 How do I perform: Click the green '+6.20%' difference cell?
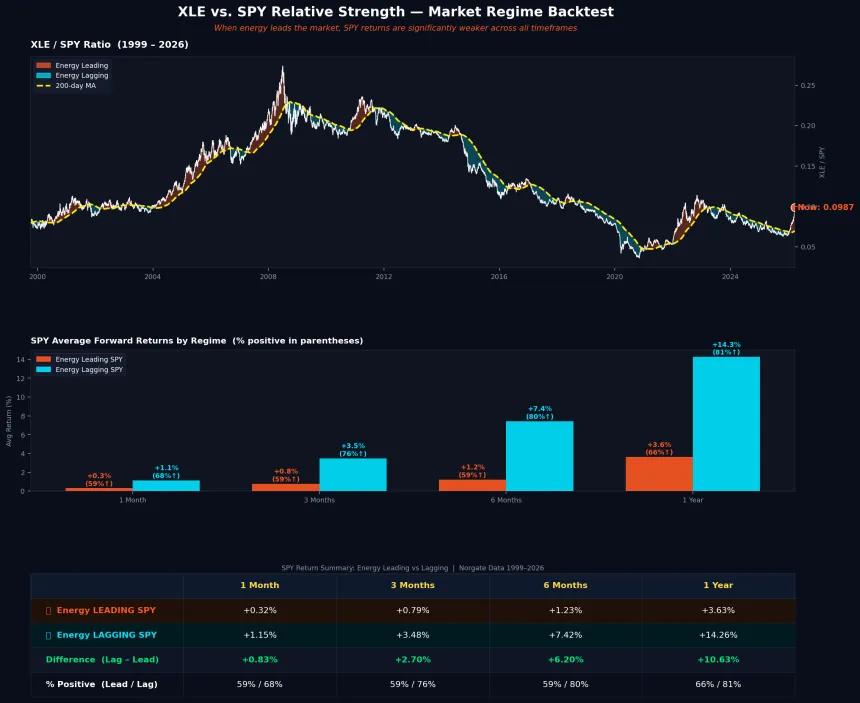pos(565,660)
